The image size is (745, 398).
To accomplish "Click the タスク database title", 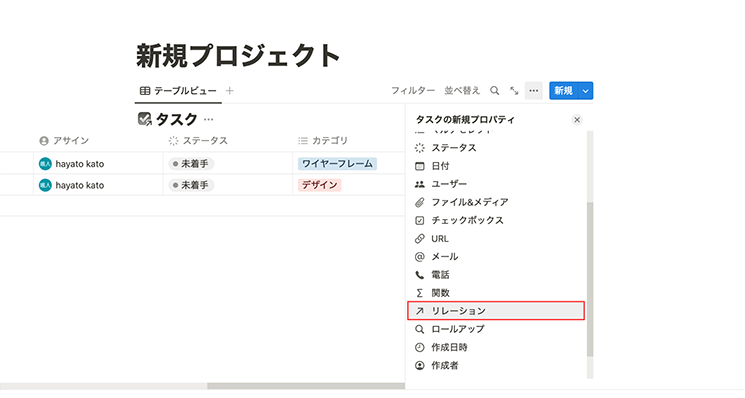I will pyautogui.click(x=176, y=119).
